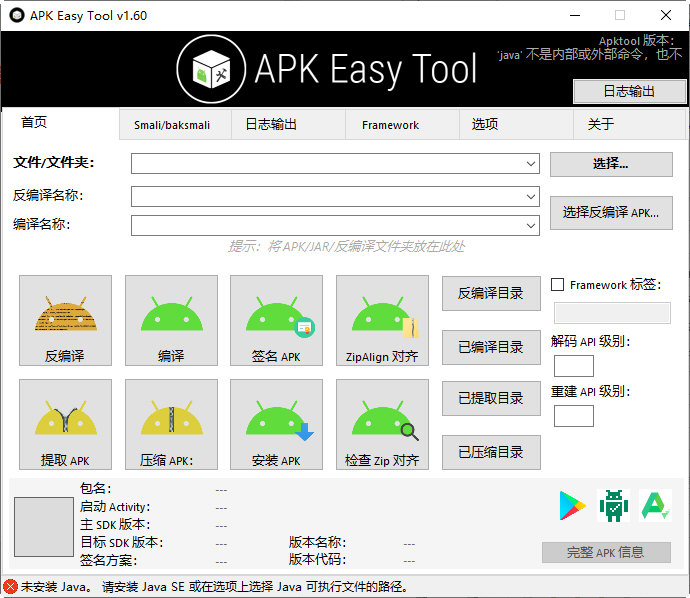The height and width of the screenshot is (598, 690).
Task: Switch to the Smali/baksmali tab
Action: pos(175,125)
